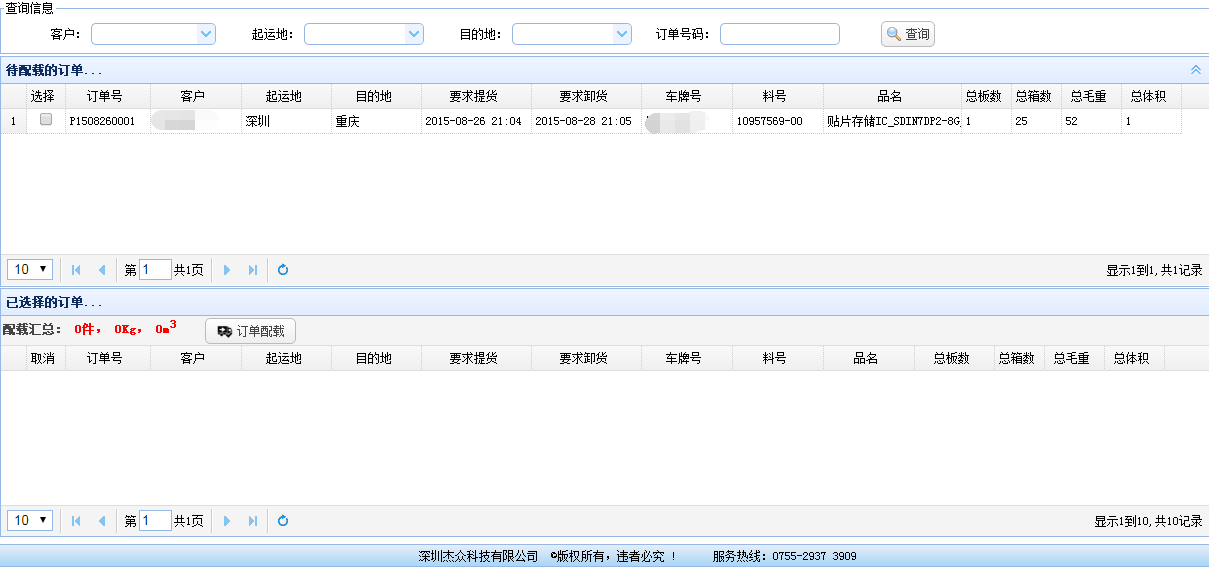Open page size dropdown in selected orders
This screenshot has width=1209, height=567.
click(x=30, y=521)
